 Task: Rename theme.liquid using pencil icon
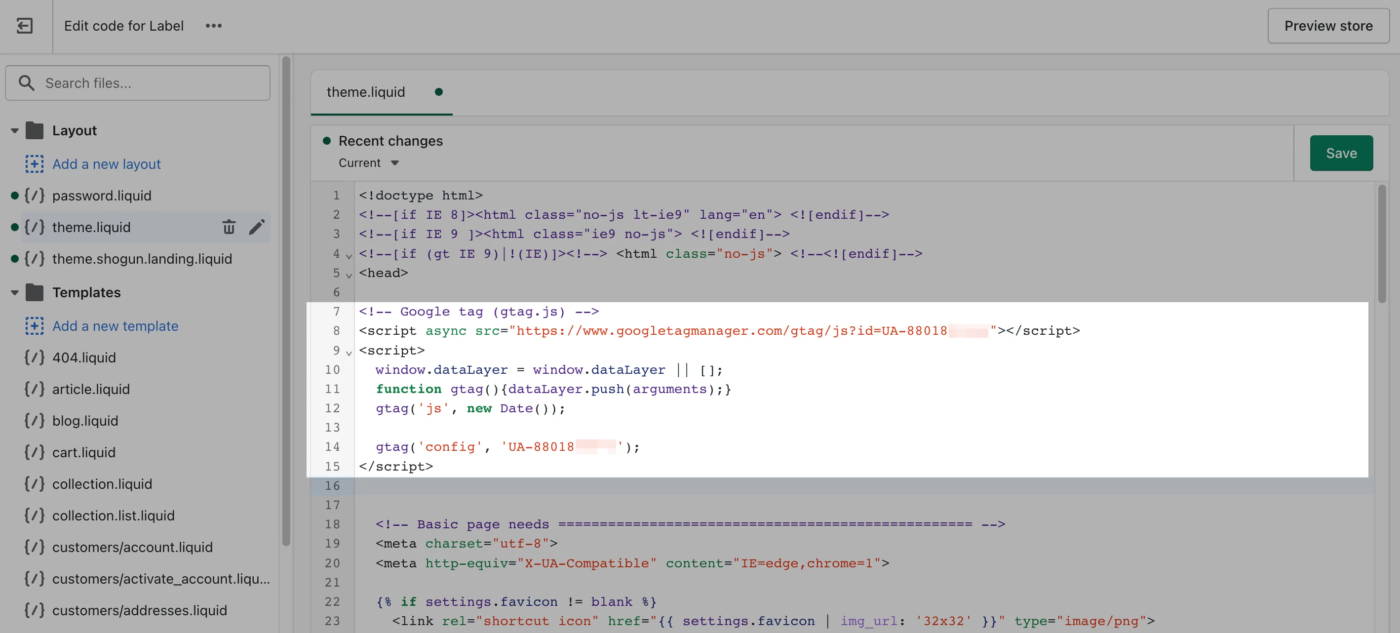coord(257,227)
